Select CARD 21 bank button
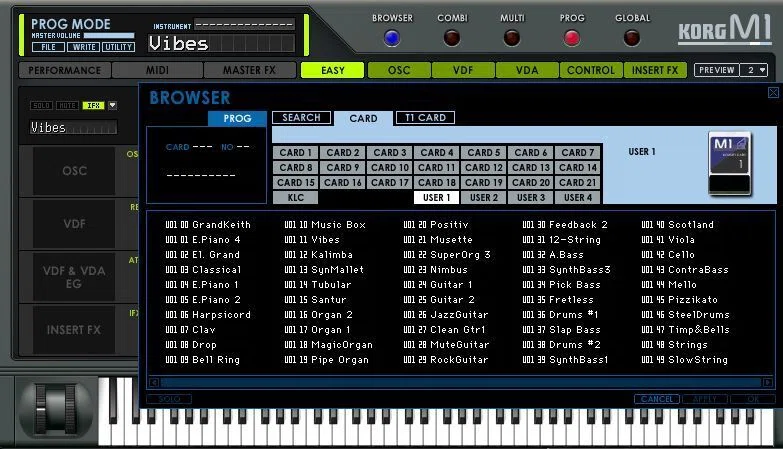The width and height of the screenshot is (783, 449). (578, 182)
